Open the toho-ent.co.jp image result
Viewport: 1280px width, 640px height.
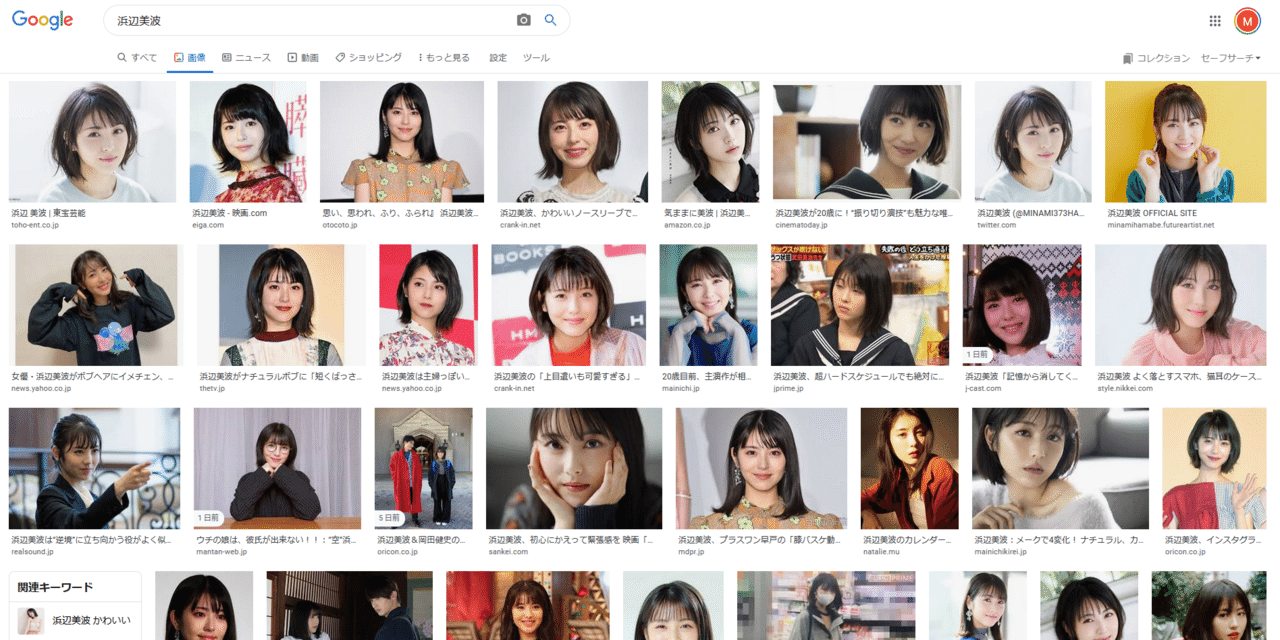click(x=92, y=142)
